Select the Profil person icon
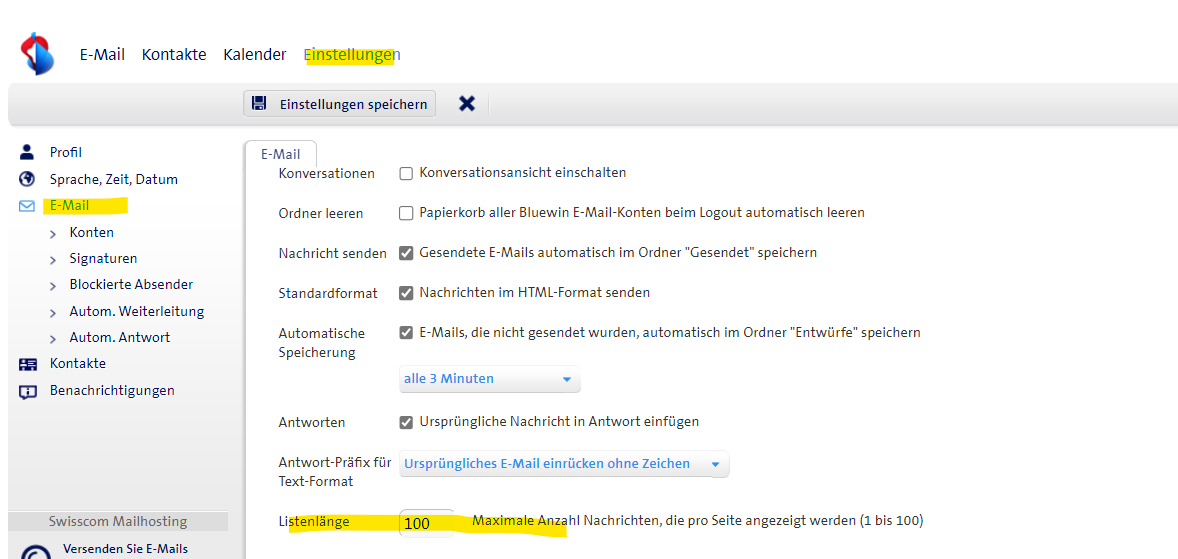This screenshot has width=1178, height=559. [27, 153]
